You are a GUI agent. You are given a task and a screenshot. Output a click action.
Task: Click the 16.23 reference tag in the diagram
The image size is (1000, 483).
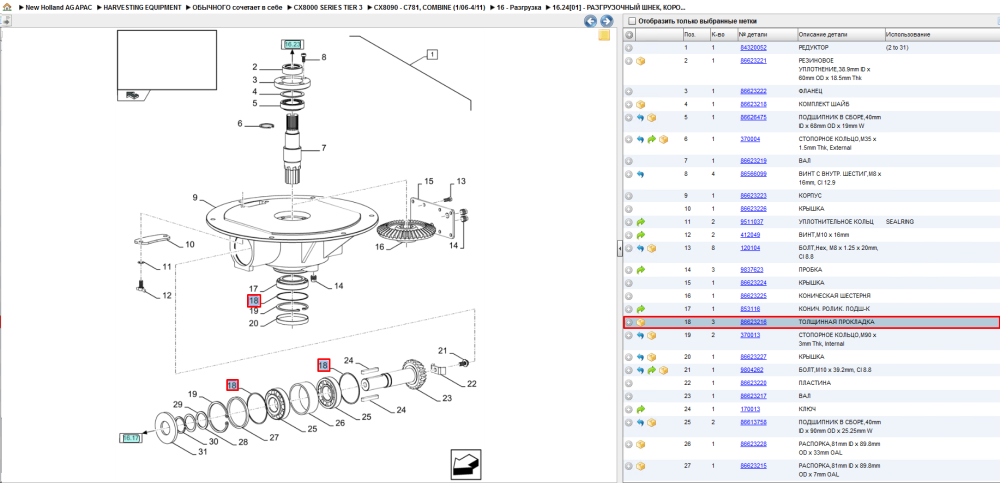pyautogui.click(x=291, y=45)
